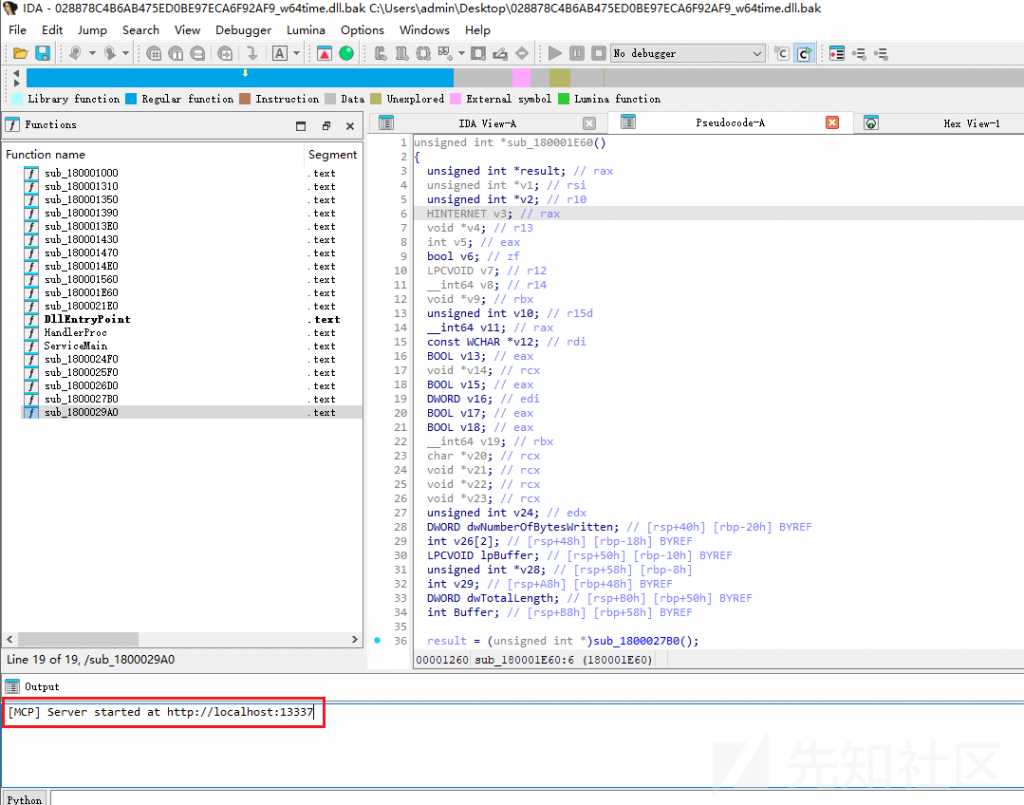Jump forward with the right arrow icon
The height and width of the screenshot is (805, 1024).
(110, 54)
